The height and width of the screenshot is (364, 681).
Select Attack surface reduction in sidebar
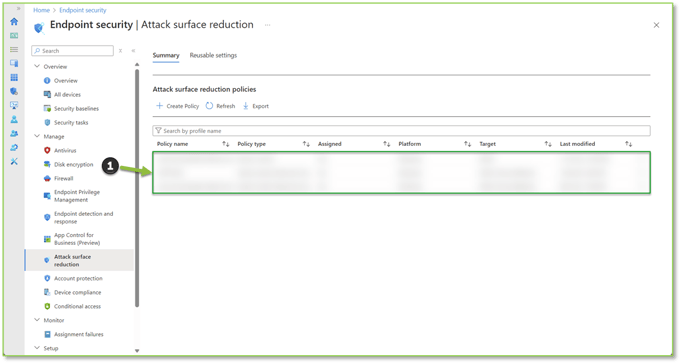pos(79,260)
